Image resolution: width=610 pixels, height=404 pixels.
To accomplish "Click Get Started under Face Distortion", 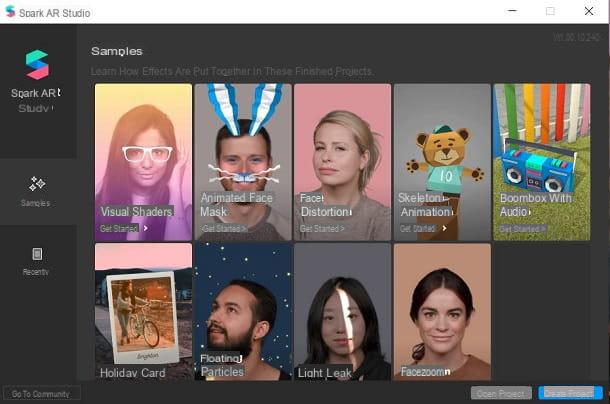I will pos(322,228).
